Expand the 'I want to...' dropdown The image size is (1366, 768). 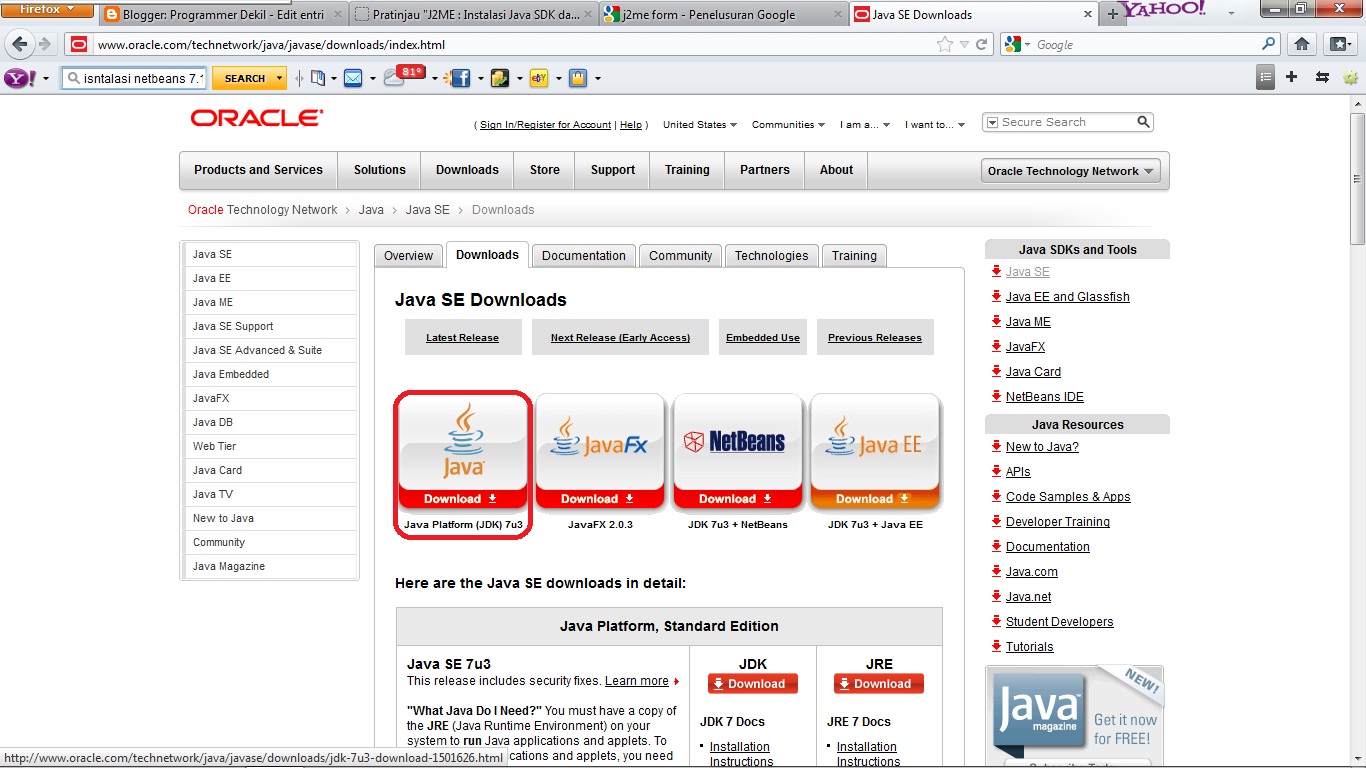[935, 125]
